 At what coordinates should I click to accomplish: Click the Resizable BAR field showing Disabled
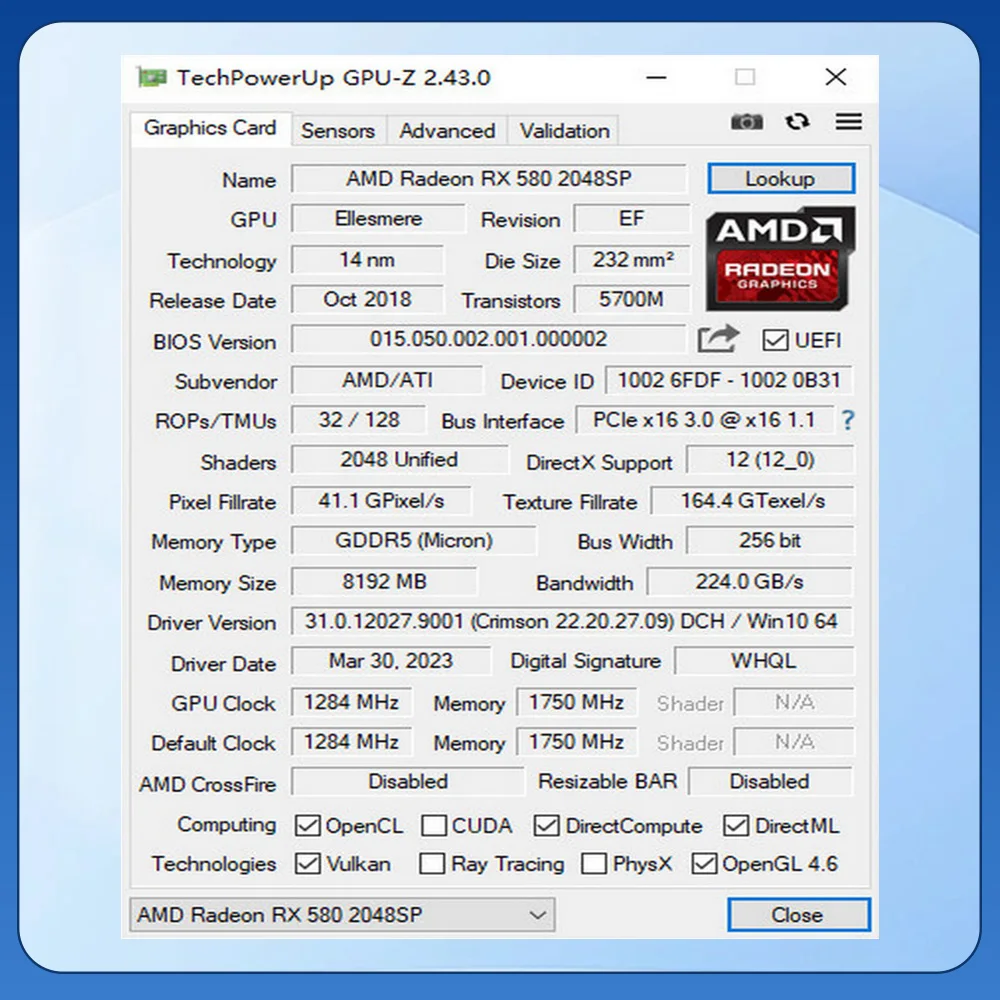[x=770, y=781]
